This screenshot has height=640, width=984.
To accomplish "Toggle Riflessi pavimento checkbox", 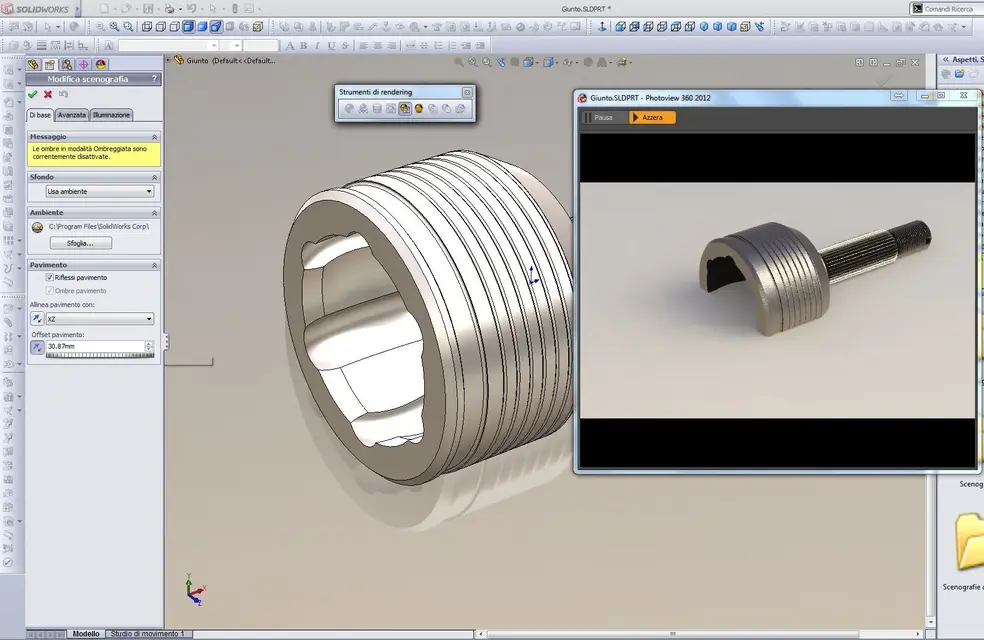I will tap(50, 277).
